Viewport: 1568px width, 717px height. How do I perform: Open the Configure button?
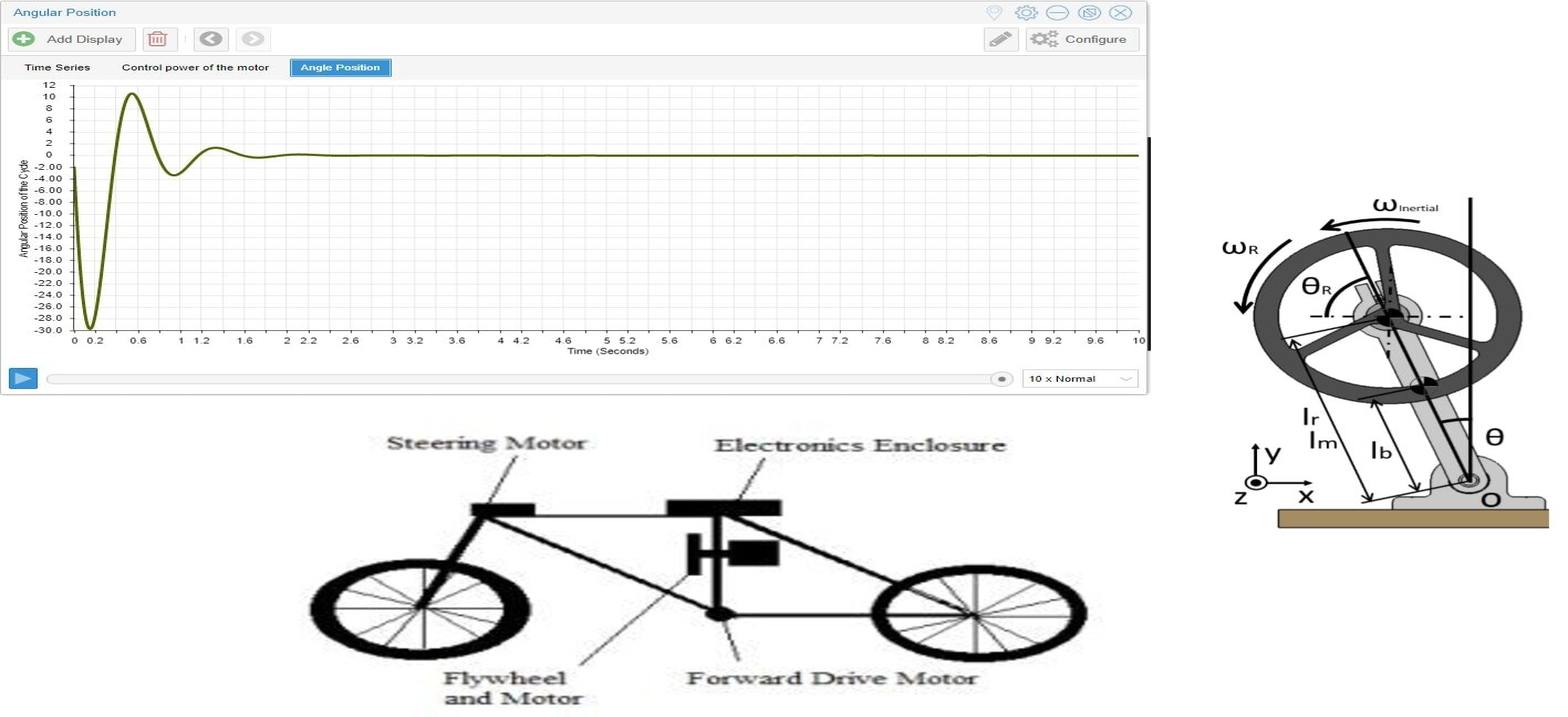[x=1081, y=39]
